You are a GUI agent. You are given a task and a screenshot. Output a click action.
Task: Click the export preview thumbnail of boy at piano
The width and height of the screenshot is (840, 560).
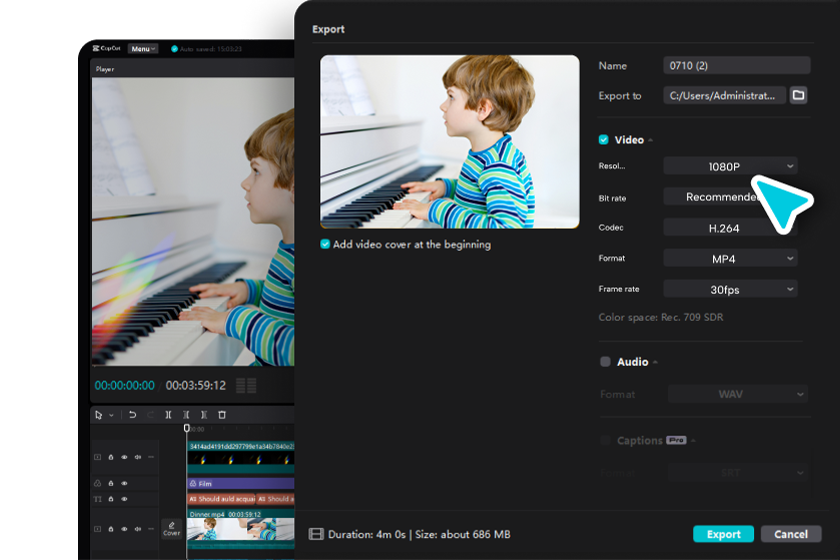pyautogui.click(x=449, y=142)
